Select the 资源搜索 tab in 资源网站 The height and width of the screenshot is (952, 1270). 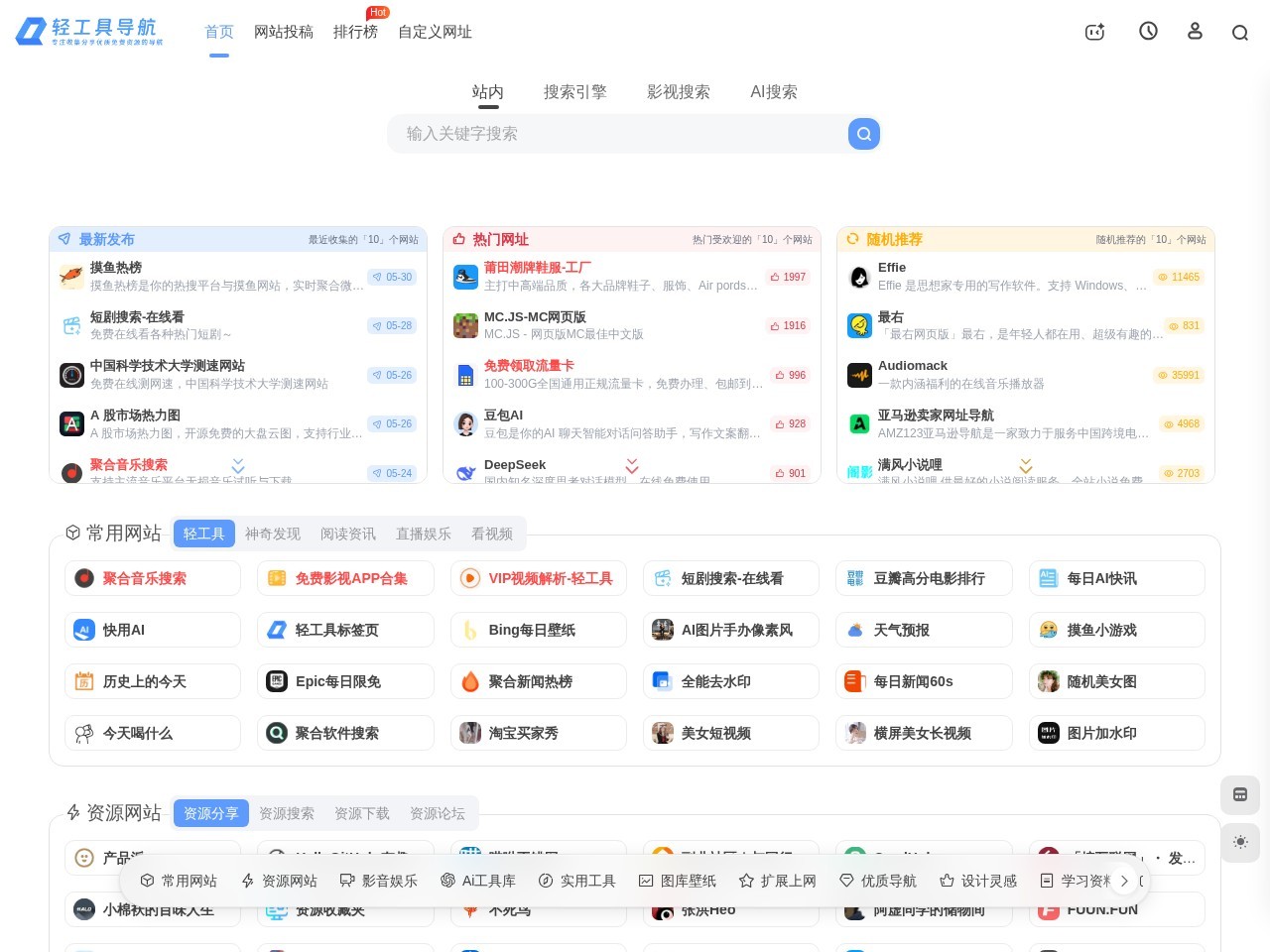click(287, 813)
